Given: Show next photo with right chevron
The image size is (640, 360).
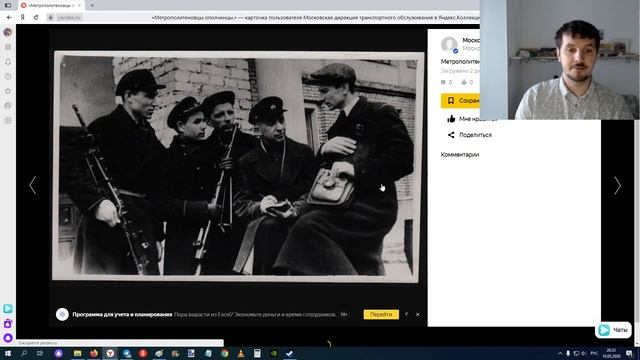Looking at the screenshot, I should [617, 186].
